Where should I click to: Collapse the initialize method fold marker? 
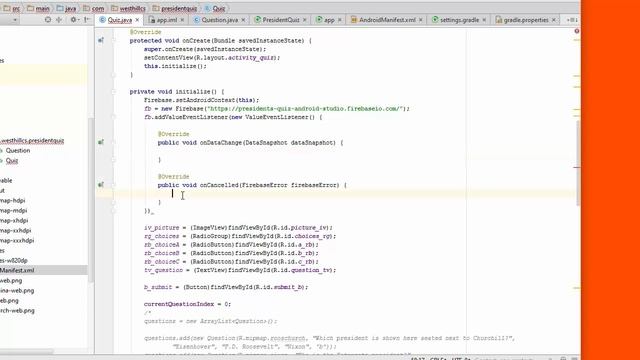coord(114,91)
